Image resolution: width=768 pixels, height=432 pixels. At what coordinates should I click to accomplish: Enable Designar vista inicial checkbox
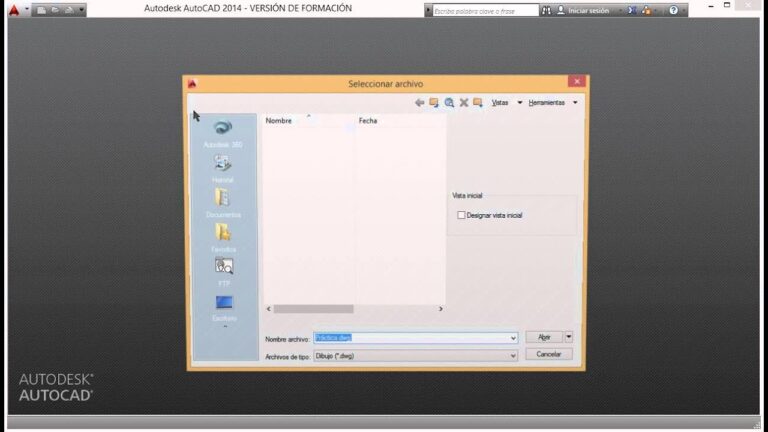click(461, 215)
